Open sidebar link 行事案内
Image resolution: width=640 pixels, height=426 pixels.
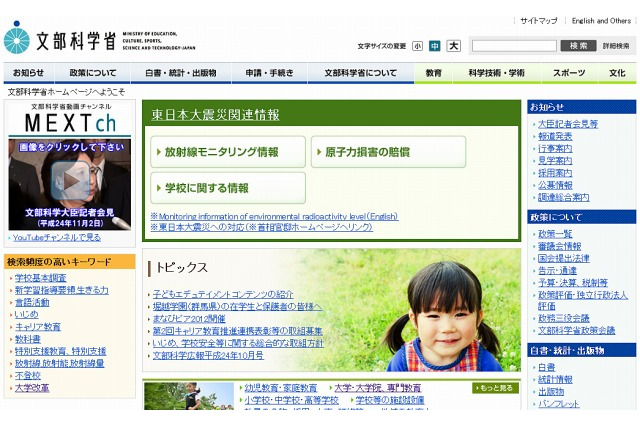(555, 149)
